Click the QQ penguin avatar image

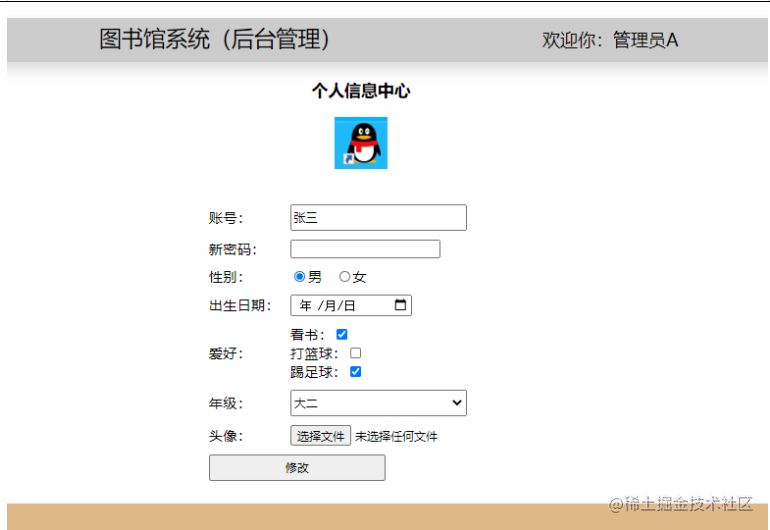coord(361,143)
